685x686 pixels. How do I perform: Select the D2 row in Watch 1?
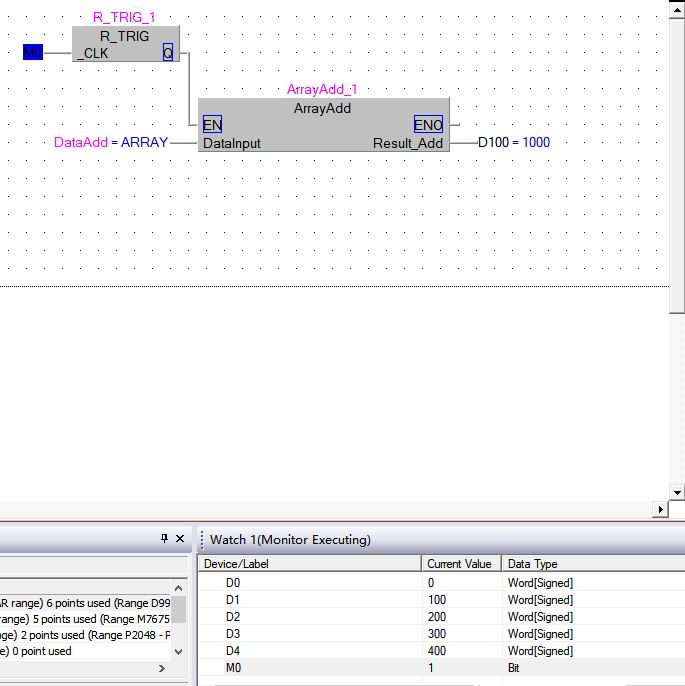pyautogui.click(x=233, y=617)
